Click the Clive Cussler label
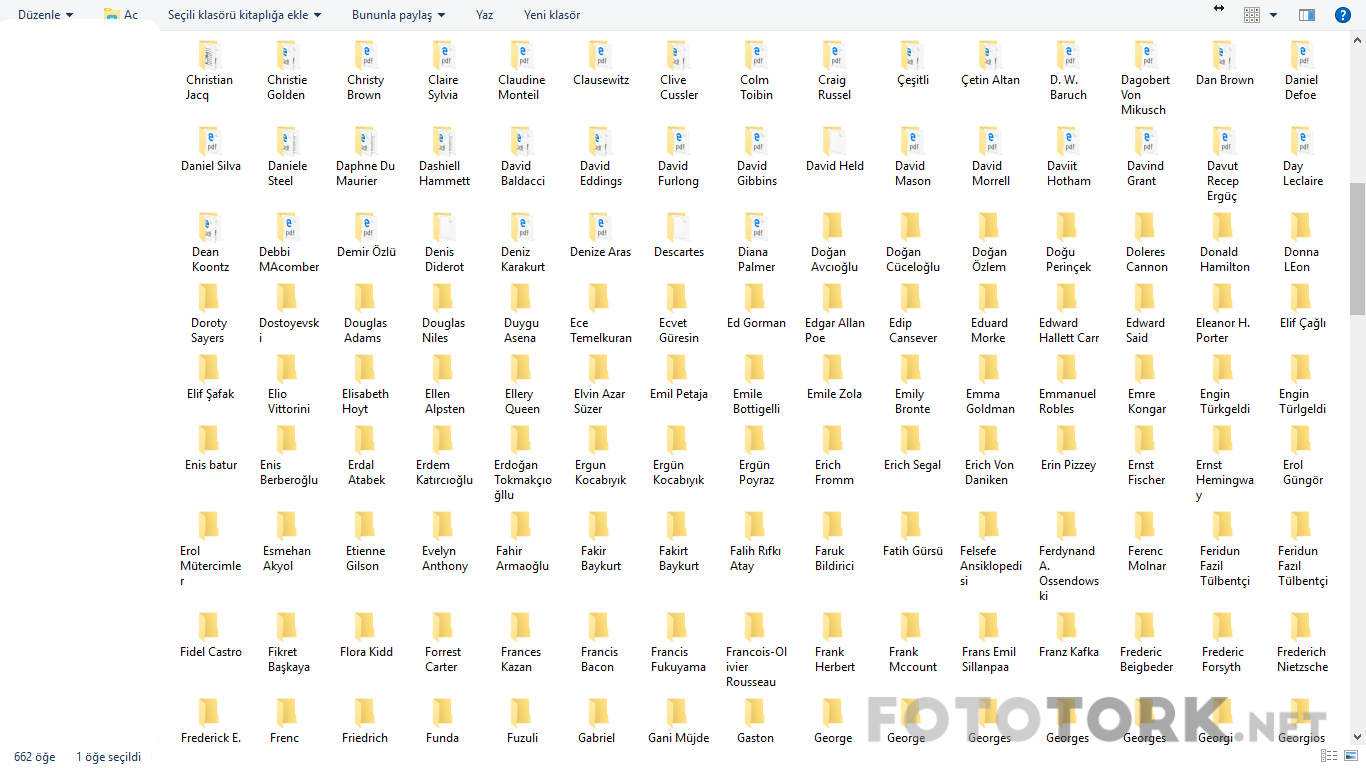Screen dimensions: 1366x768 coord(677,88)
